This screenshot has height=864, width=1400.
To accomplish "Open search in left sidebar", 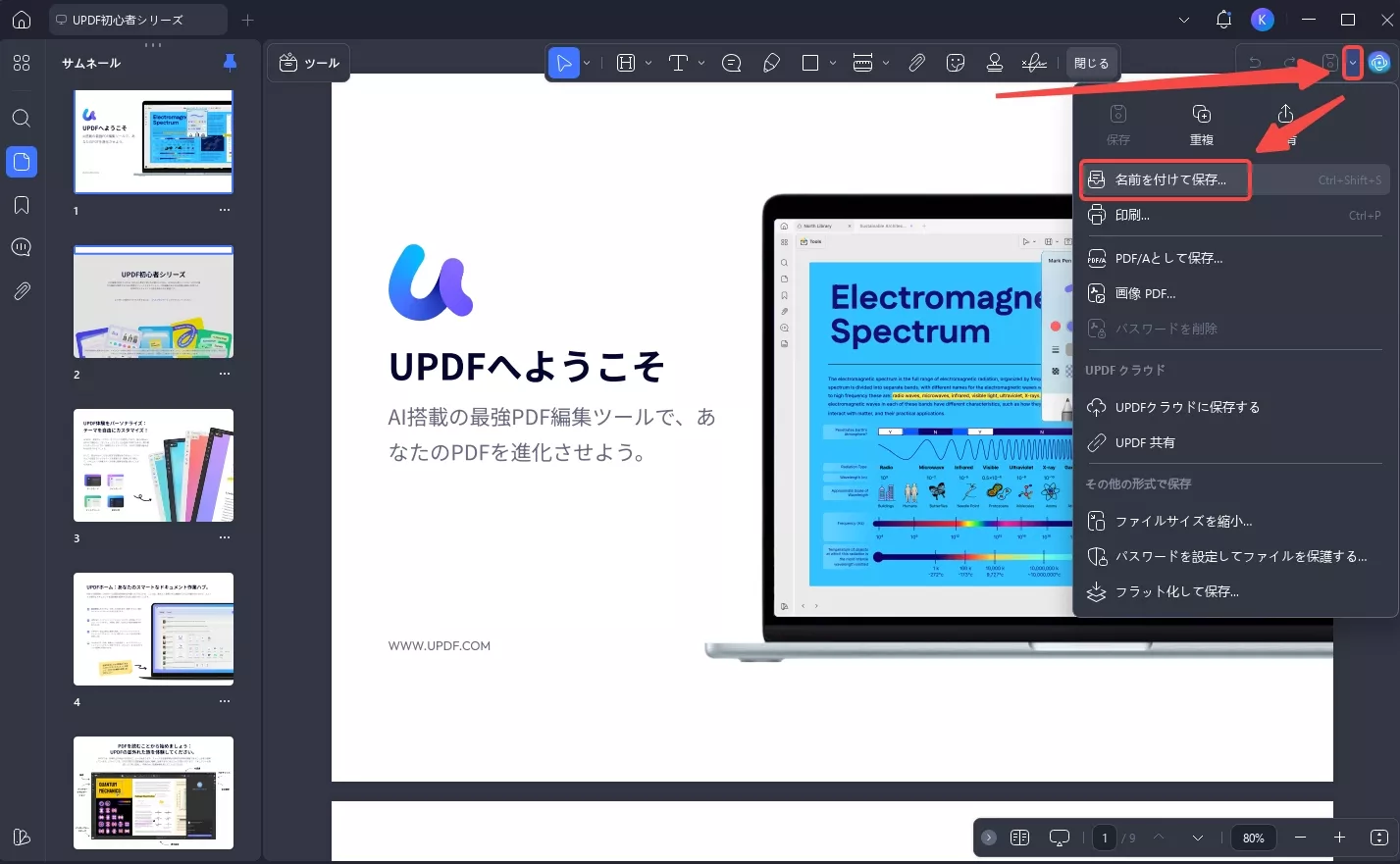I will click(x=22, y=118).
